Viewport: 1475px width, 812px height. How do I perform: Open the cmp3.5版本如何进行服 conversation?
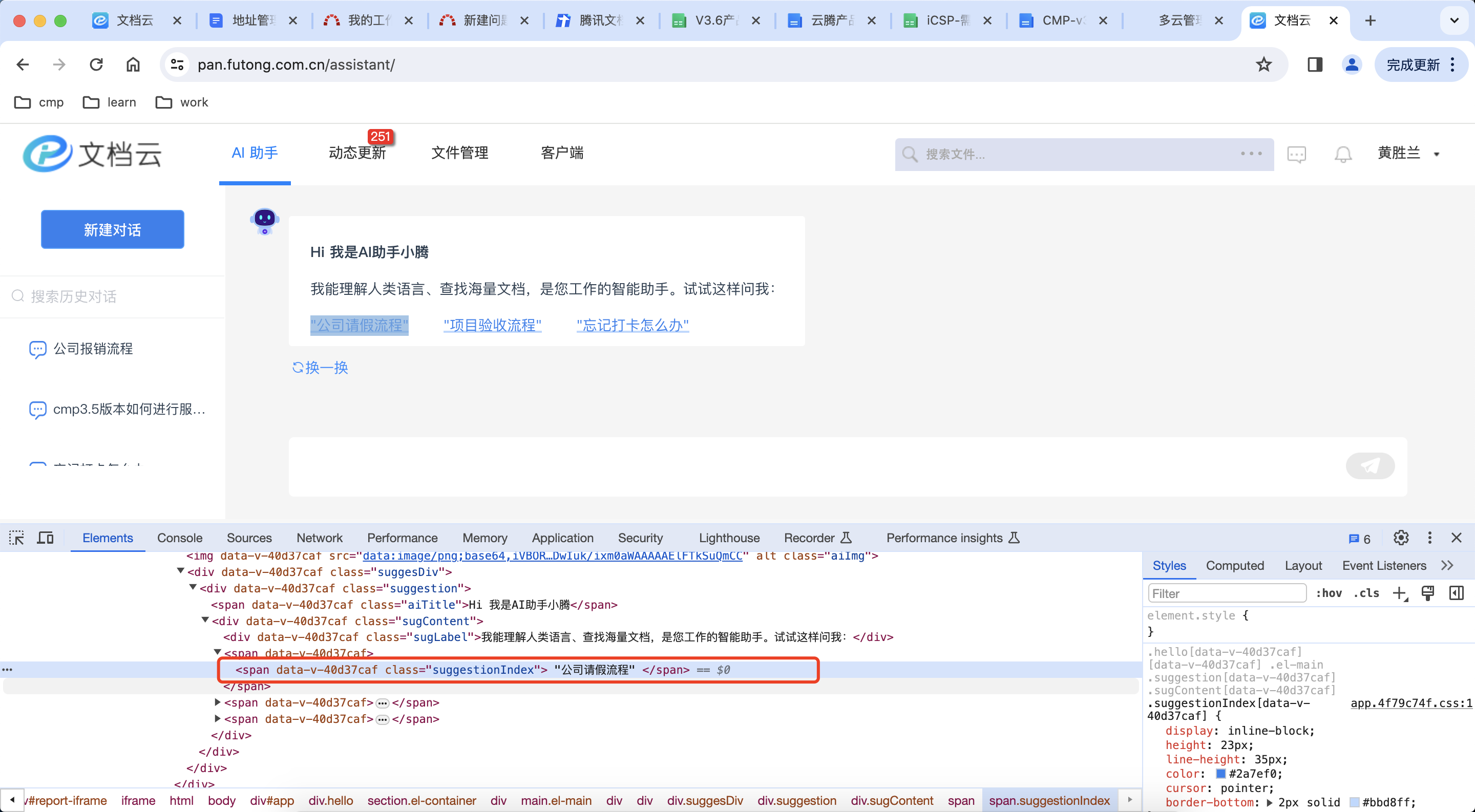117,409
